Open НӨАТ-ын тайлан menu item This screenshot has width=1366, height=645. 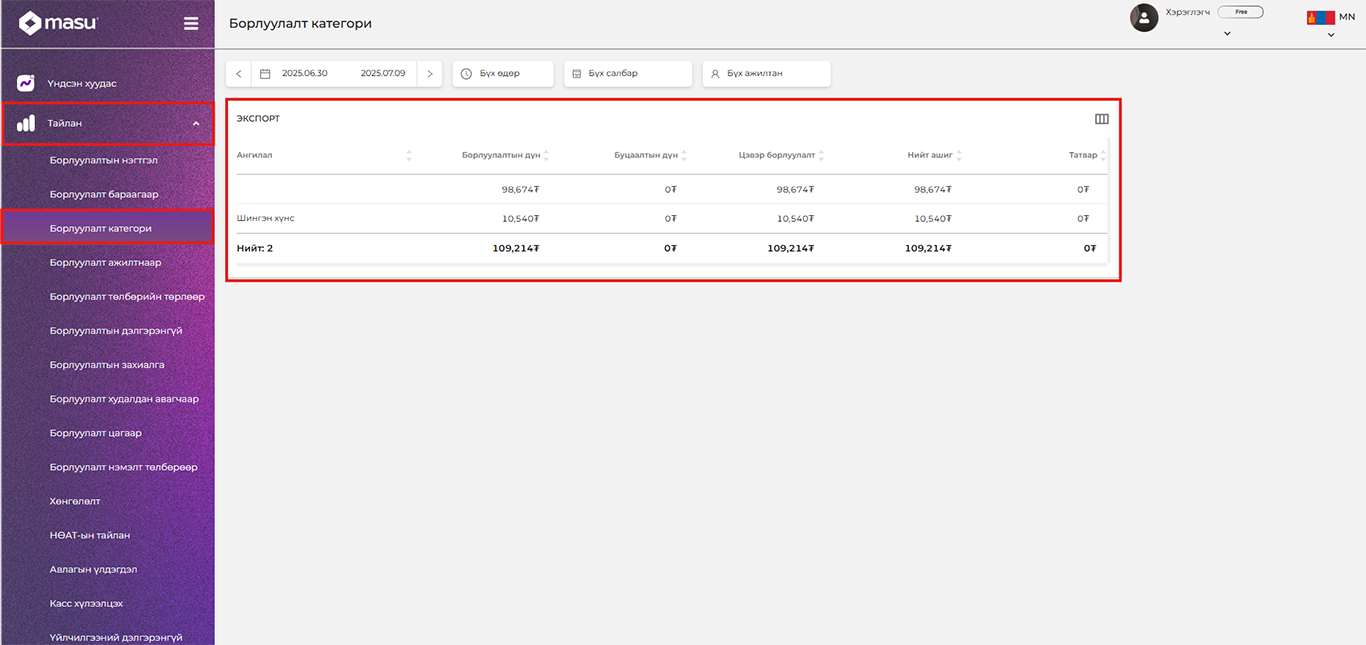pos(90,535)
